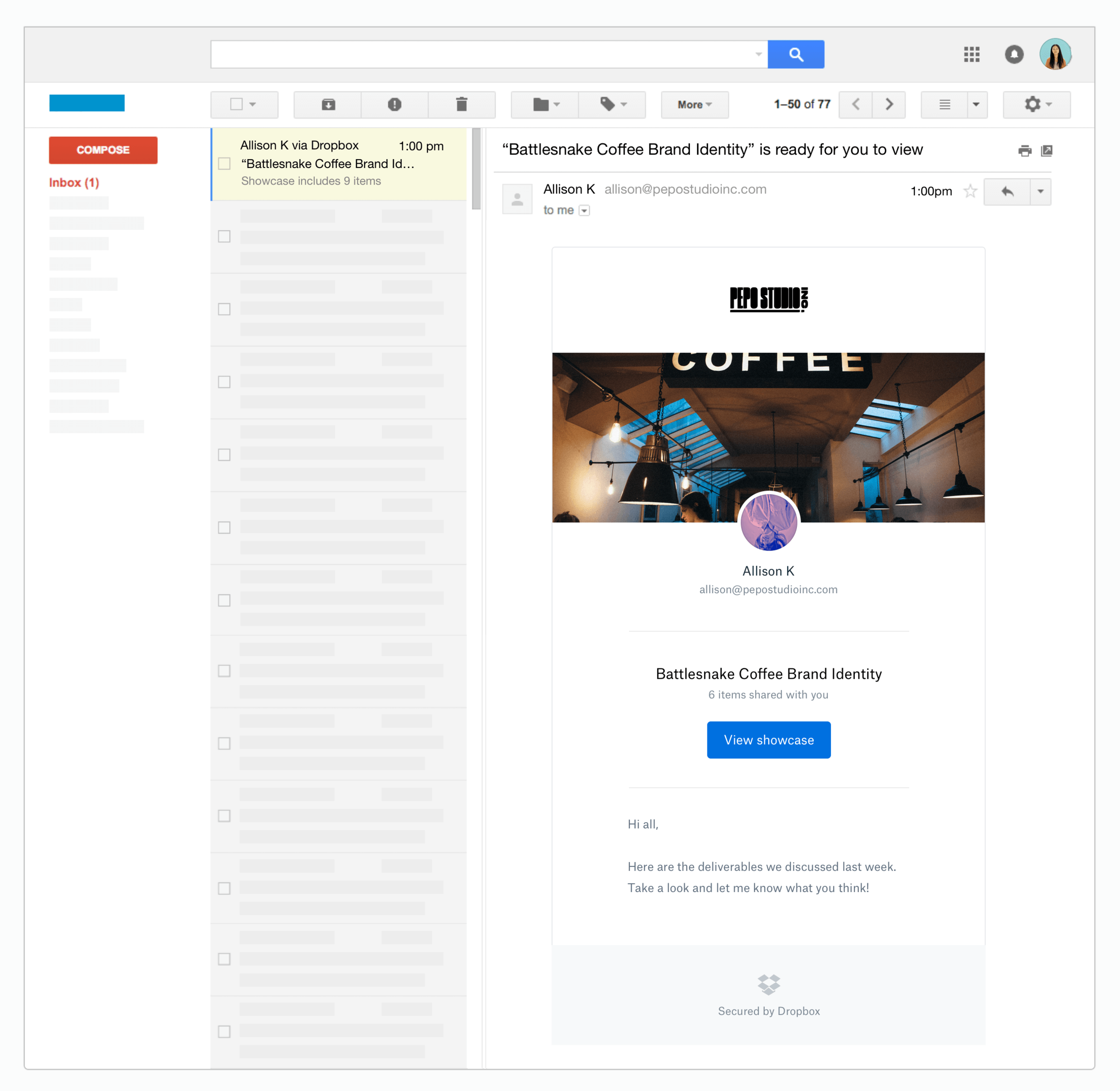1120x1091 pixels.
Task: Open the account profile avatar
Action: click(1055, 54)
